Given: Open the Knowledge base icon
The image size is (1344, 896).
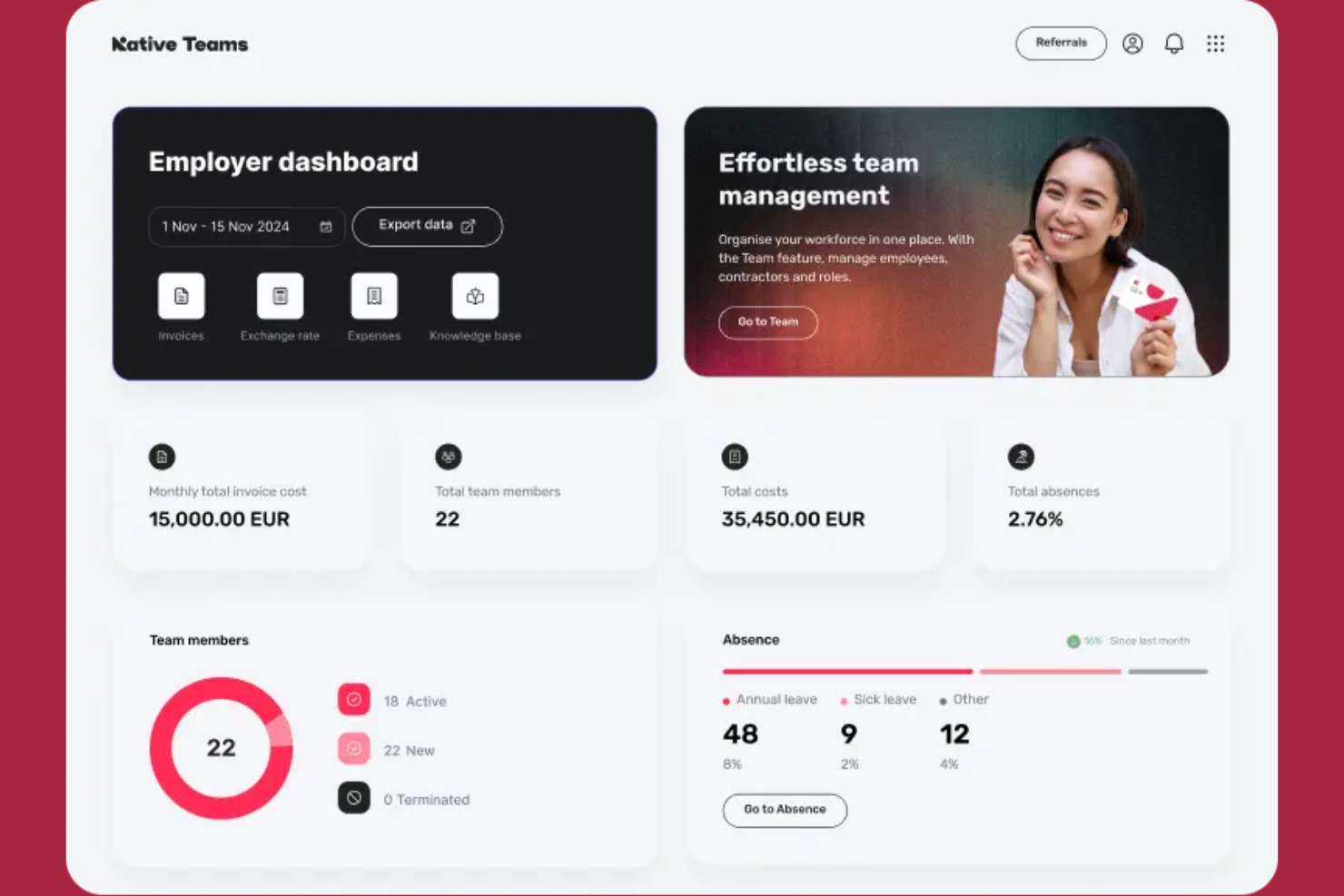Looking at the screenshot, I should [475, 296].
